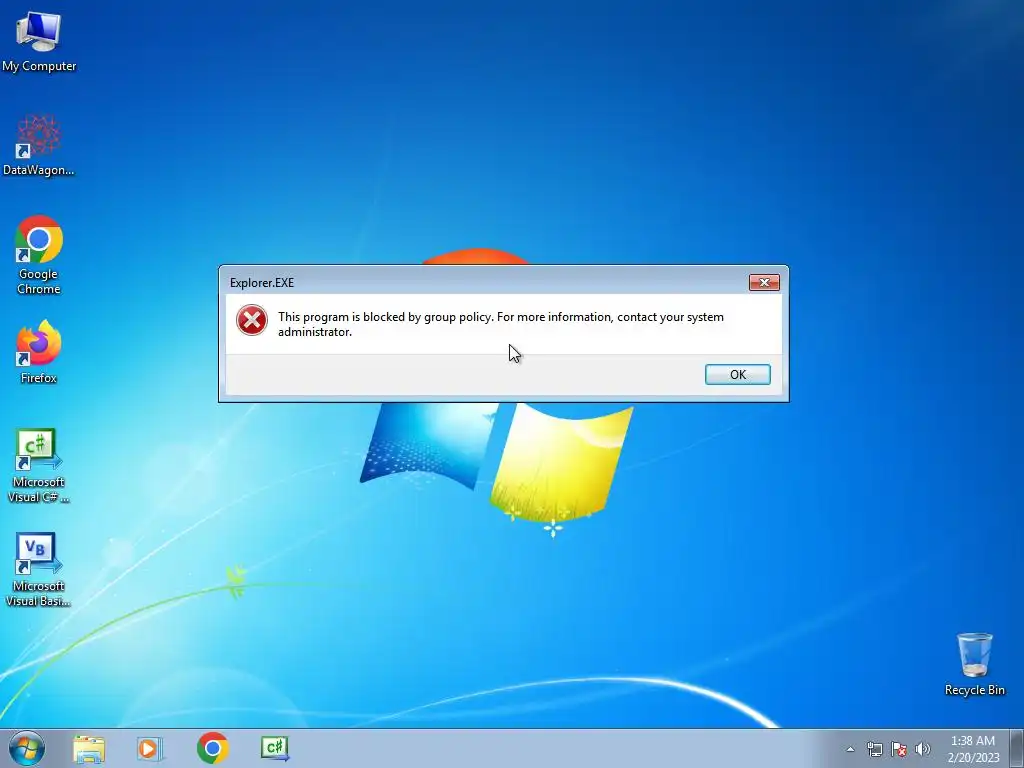Select the DataWagon desktop shortcut
This screenshot has height=768, width=1024.
39,145
